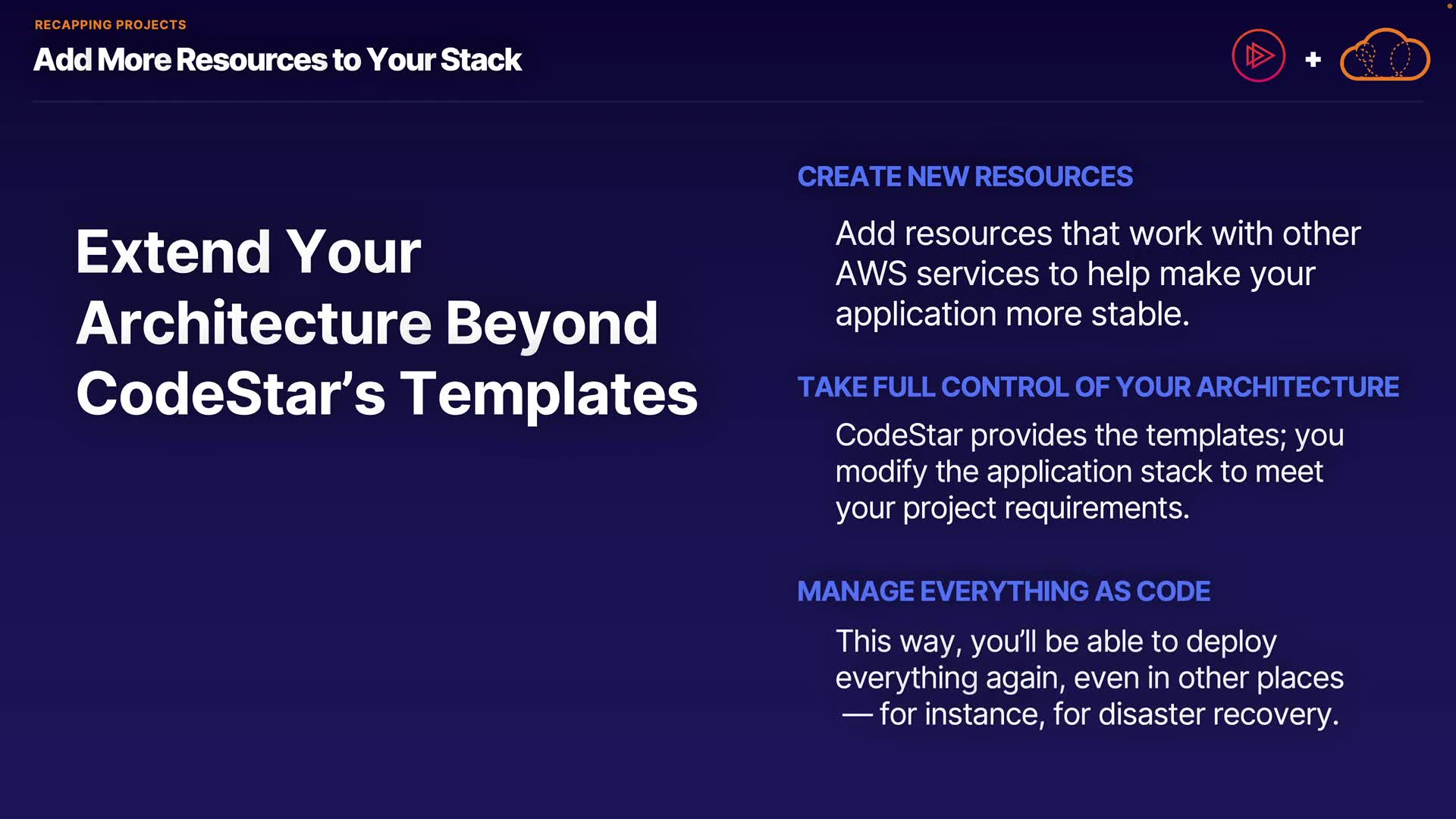Click the 'Architecture Beyond' headline line
The image size is (1456, 819).
point(367,323)
